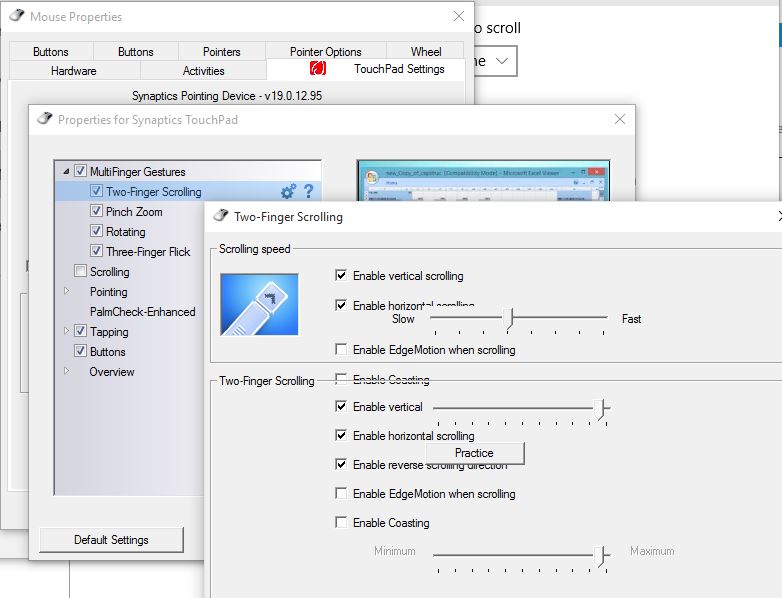Toggle Enable vertical checkbox in Two-Finger Scrolling group
The image size is (782, 598).
coord(341,406)
